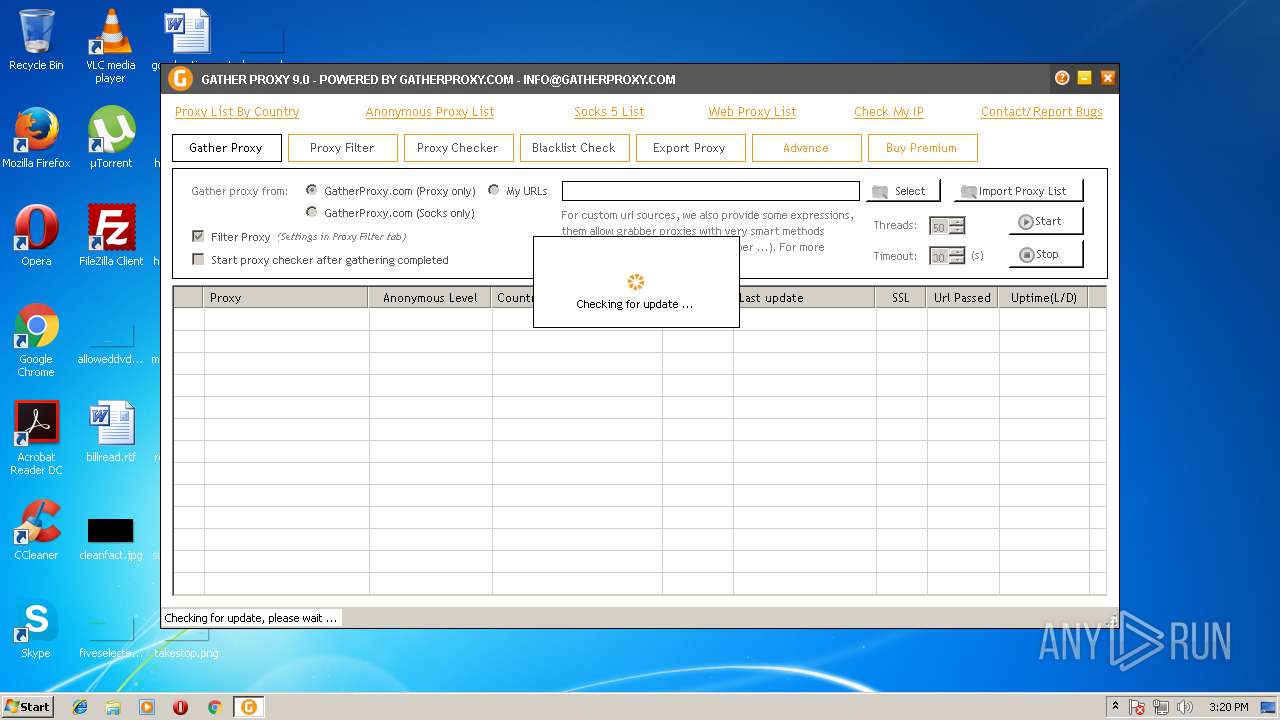This screenshot has height=720, width=1280.
Task: Open the Action Center flag tray icon
Action: pyautogui.click(x=1137, y=707)
